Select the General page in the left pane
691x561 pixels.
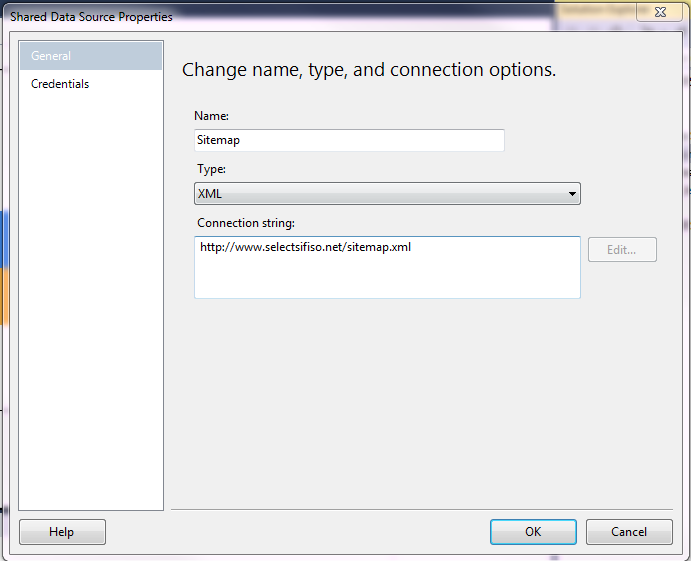pyautogui.click(x=90, y=56)
